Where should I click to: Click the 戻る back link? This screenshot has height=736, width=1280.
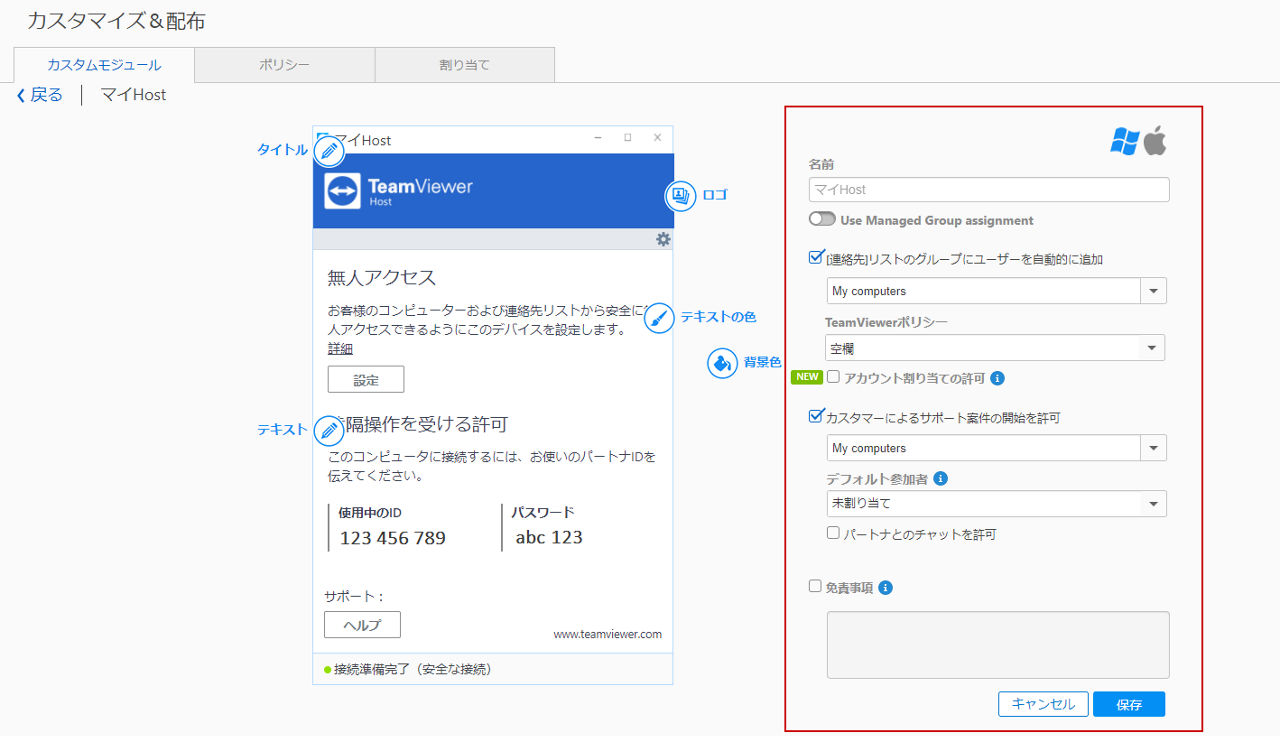click(x=40, y=95)
